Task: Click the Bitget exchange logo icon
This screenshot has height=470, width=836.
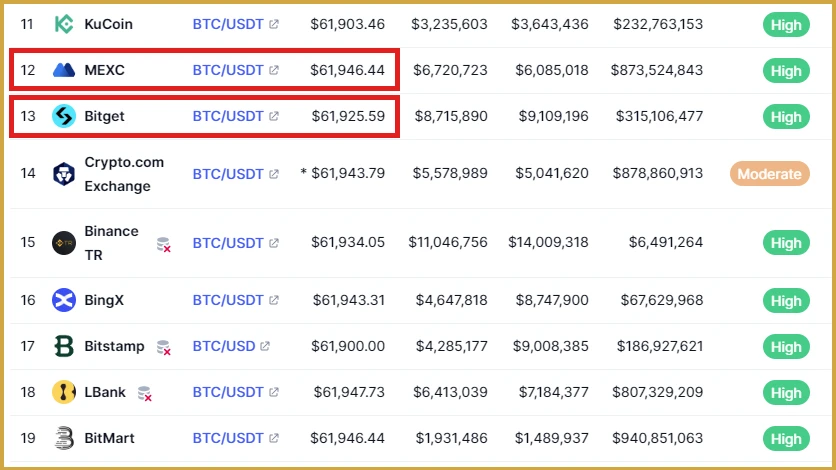Action: coord(64,116)
